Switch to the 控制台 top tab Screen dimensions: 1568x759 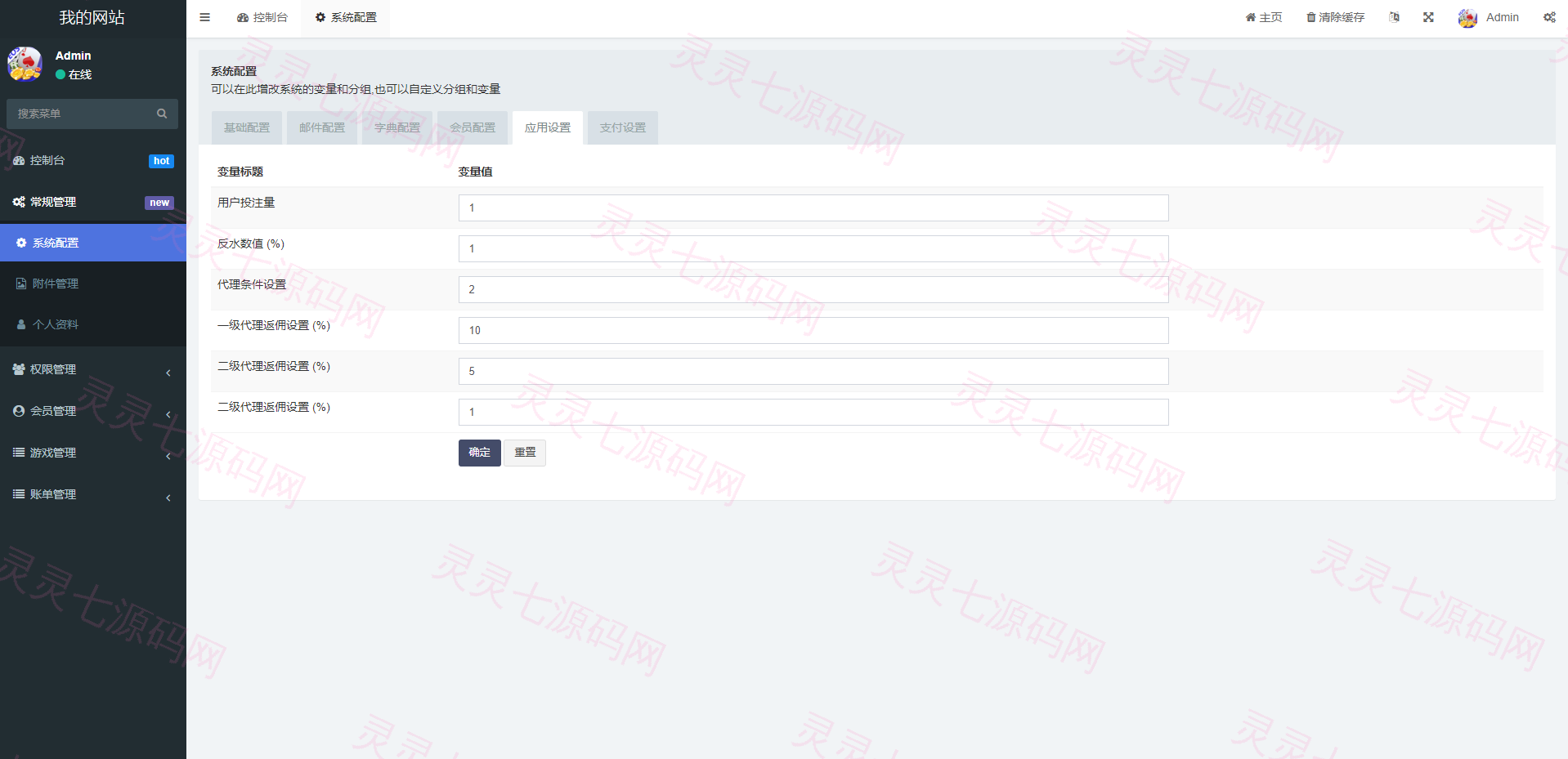262,17
